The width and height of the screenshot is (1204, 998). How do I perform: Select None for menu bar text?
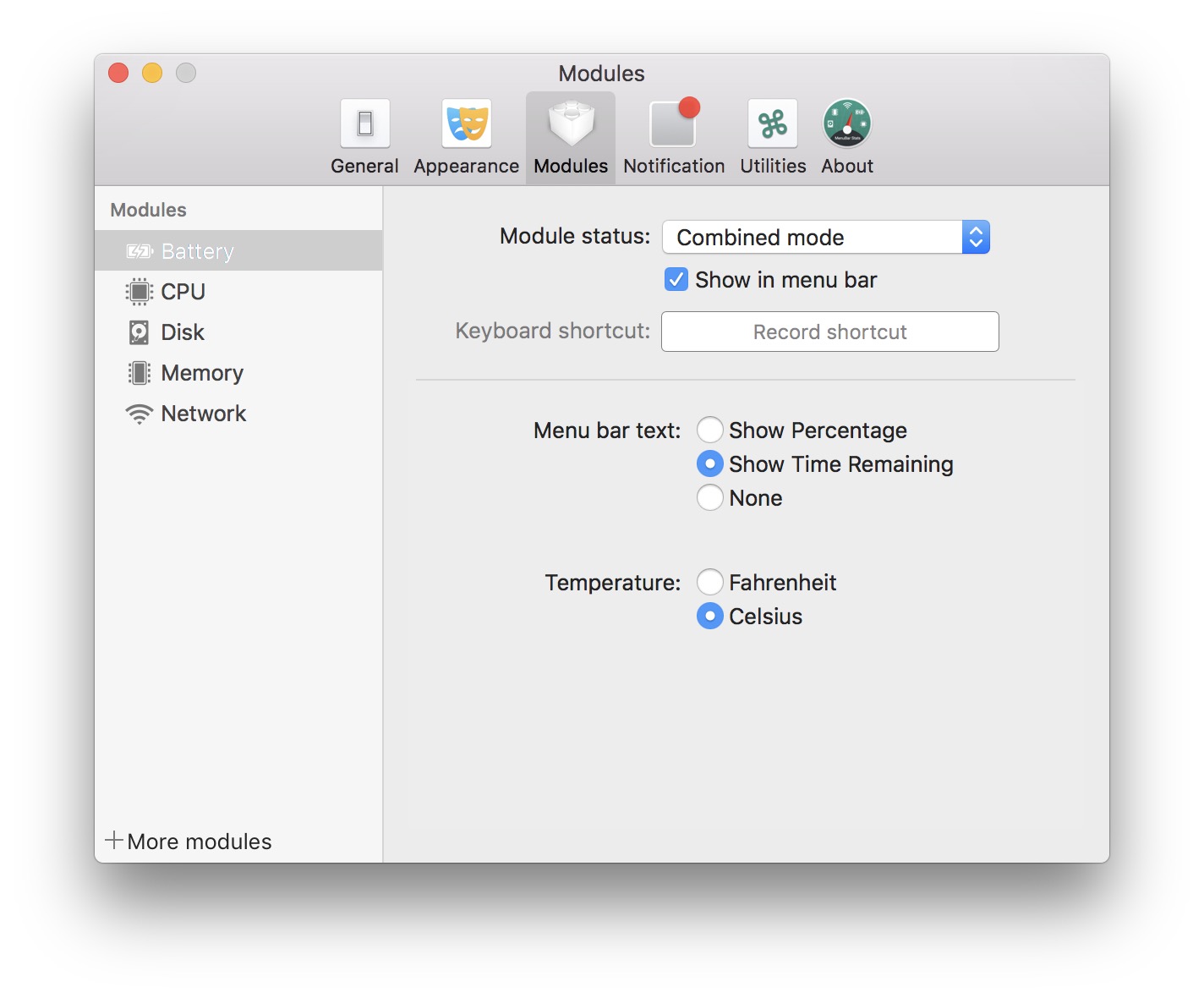(710, 497)
